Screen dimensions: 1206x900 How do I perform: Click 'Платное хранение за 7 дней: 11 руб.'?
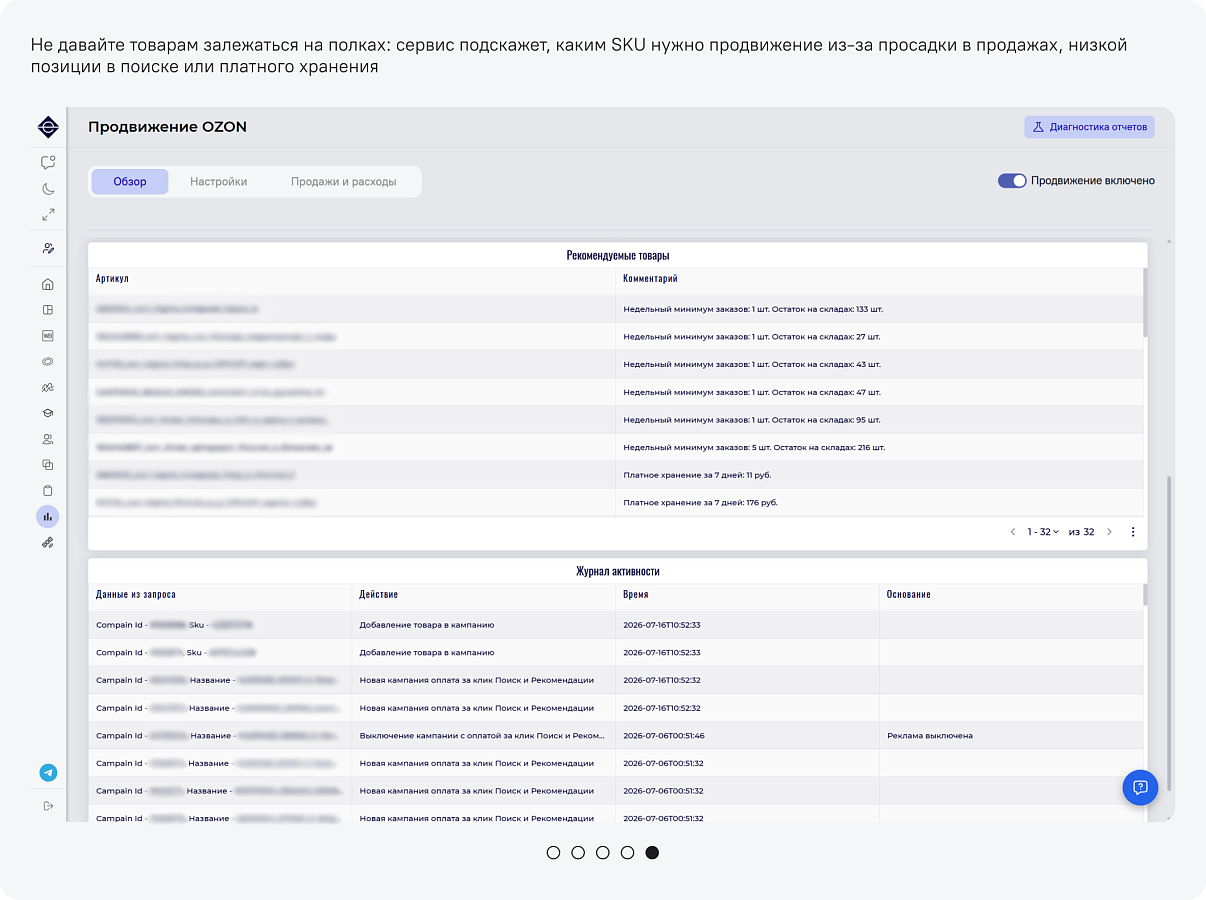coord(697,475)
